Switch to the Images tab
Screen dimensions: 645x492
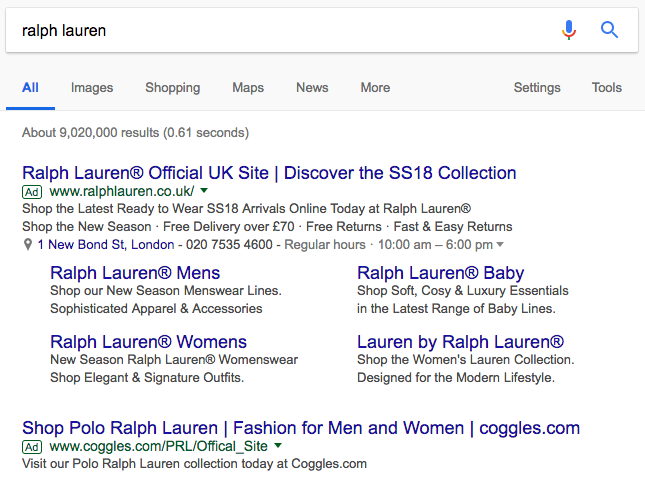92,88
